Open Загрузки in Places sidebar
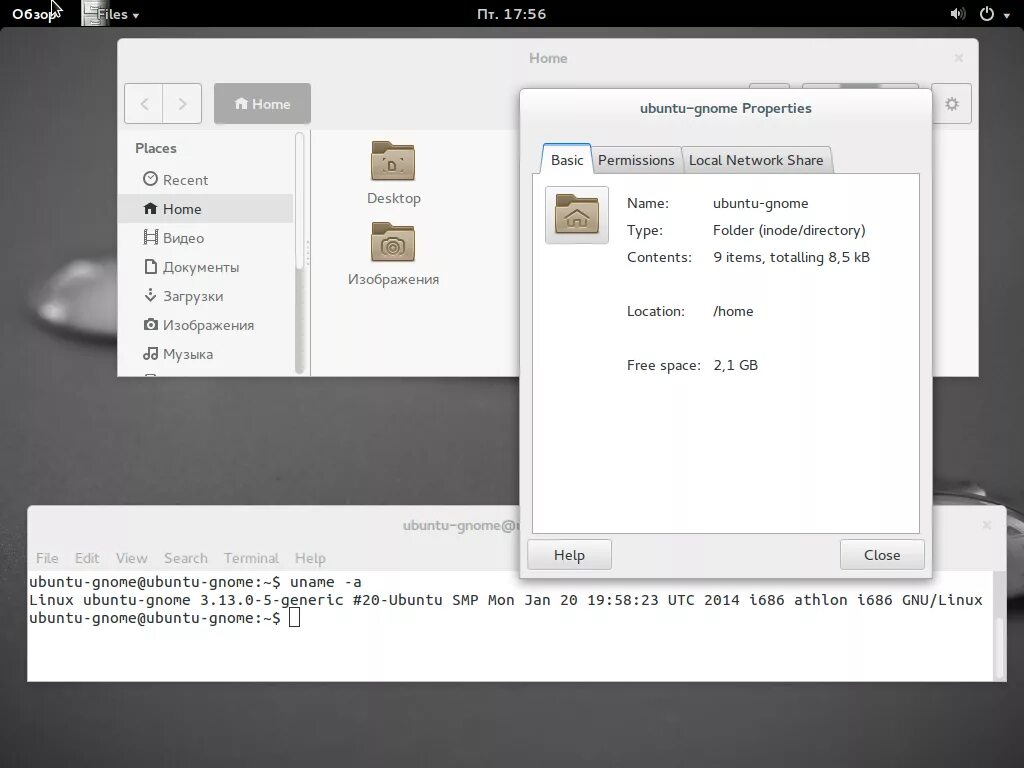 (x=205, y=296)
